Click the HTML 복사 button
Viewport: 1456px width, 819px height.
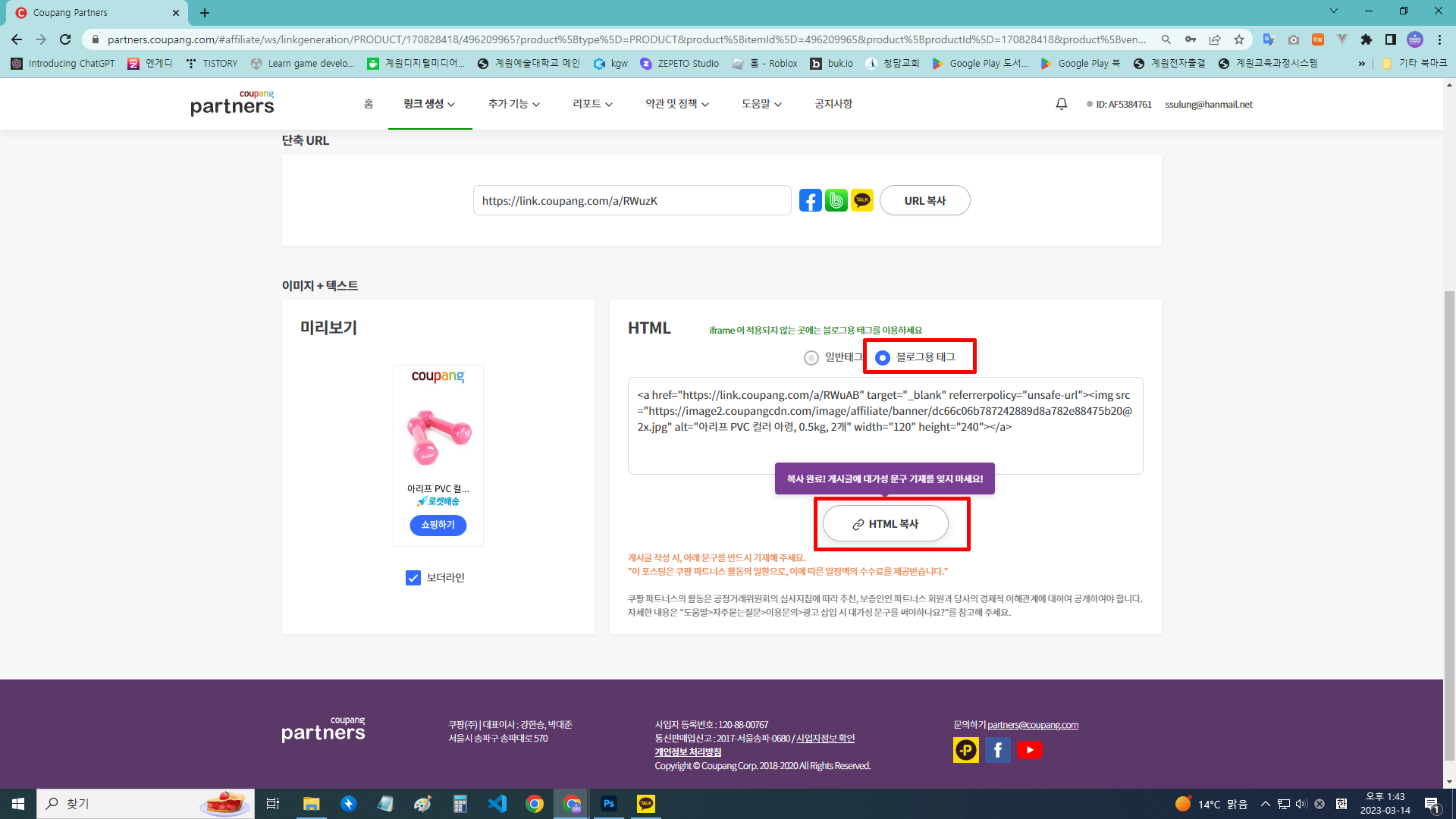coord(885,524)
